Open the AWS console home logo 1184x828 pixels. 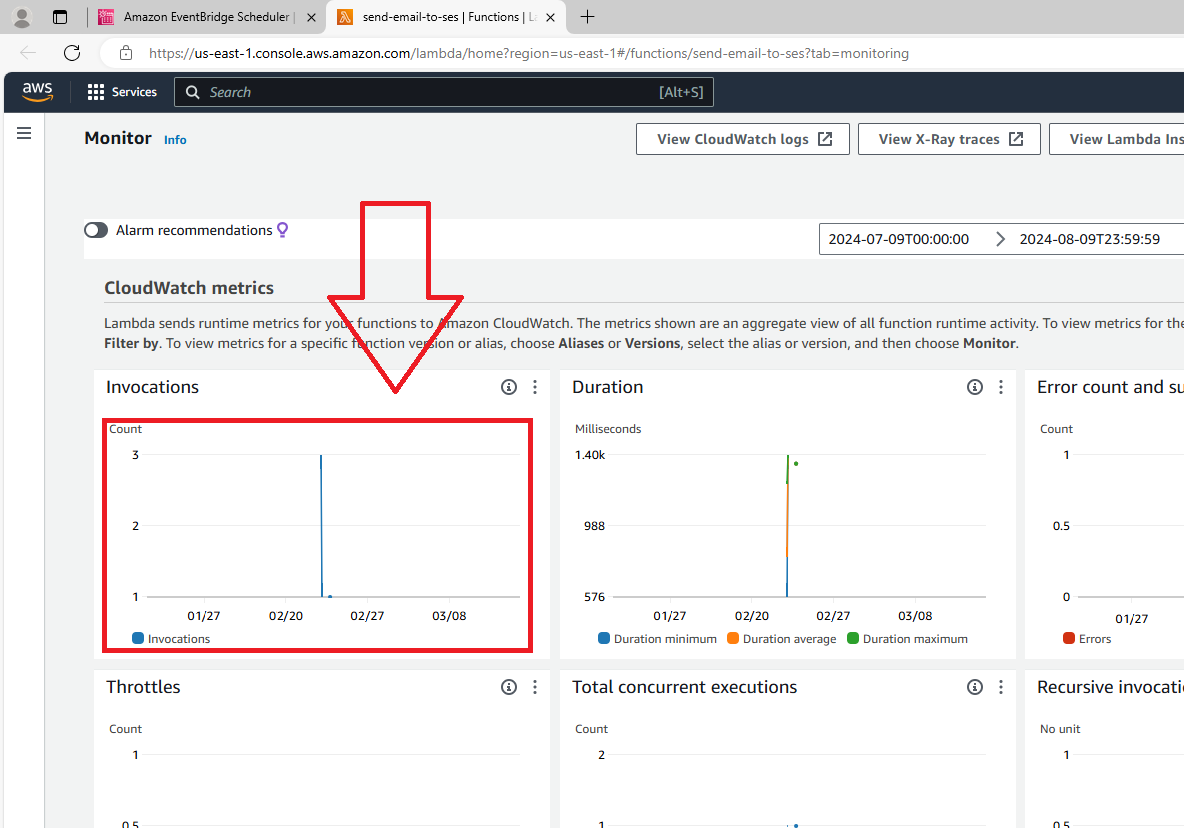point(37,92)
